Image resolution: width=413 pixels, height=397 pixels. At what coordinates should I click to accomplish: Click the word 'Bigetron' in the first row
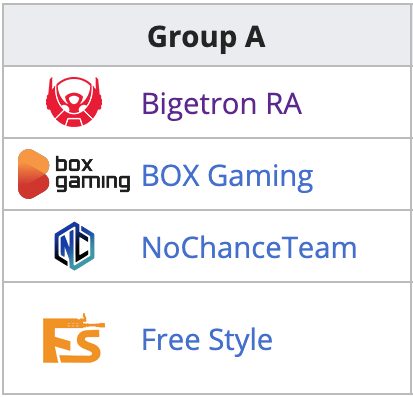pos(199,104)
